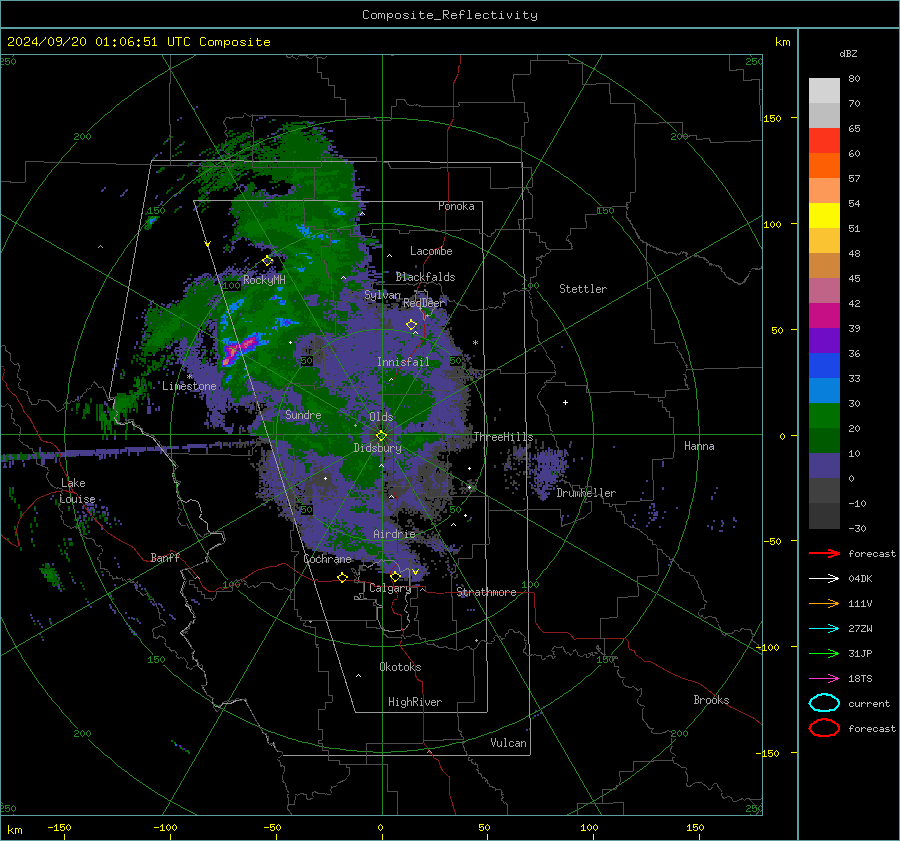Click the HighRiver label
900x841 pixels.
[x=415, y=702]
